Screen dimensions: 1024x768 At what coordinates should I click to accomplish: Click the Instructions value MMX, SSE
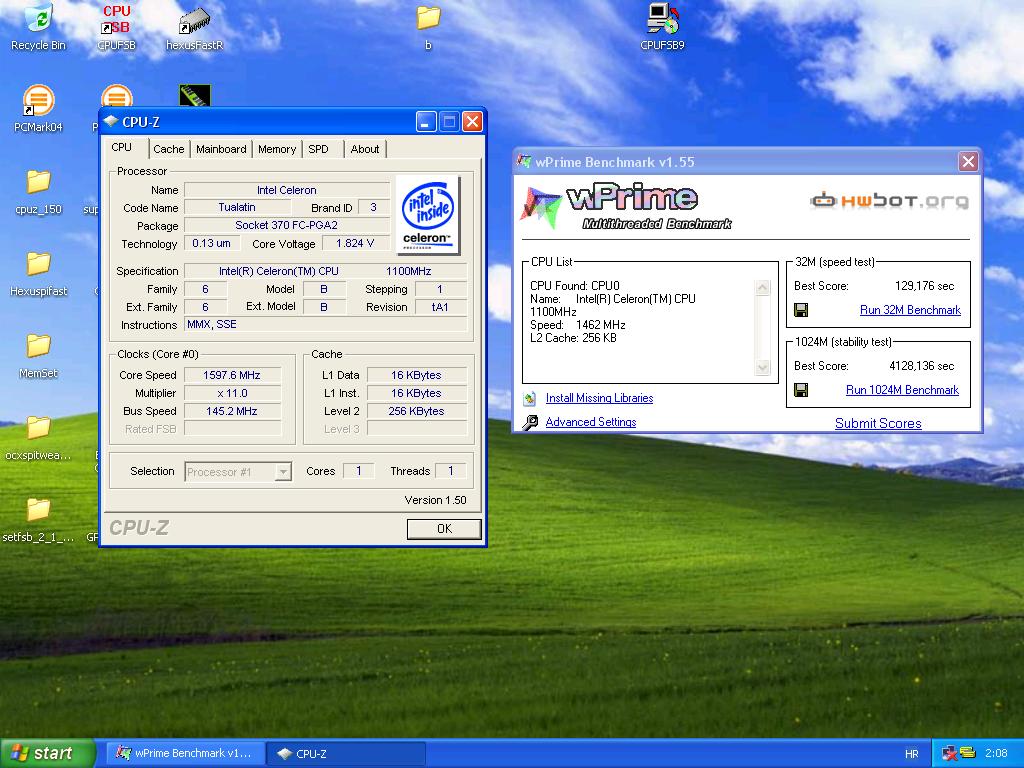click(326, 324)
